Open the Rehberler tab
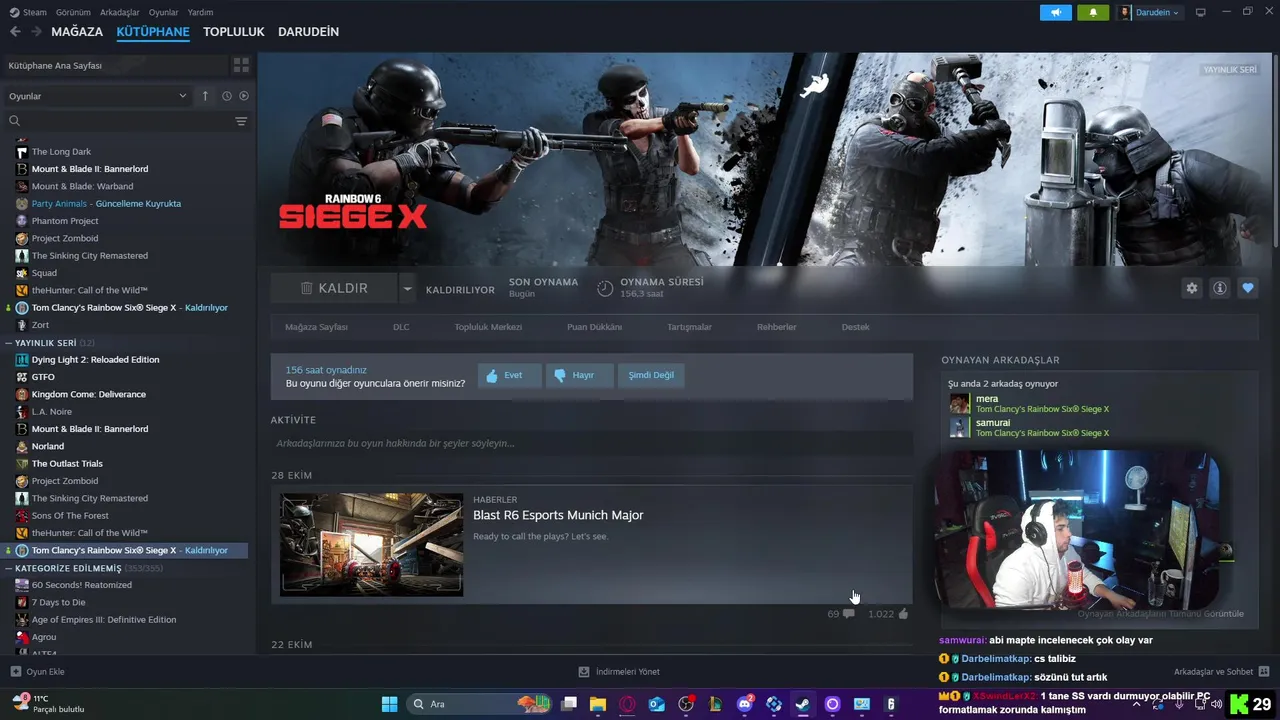1280x720 pixels. coord(777,327)
